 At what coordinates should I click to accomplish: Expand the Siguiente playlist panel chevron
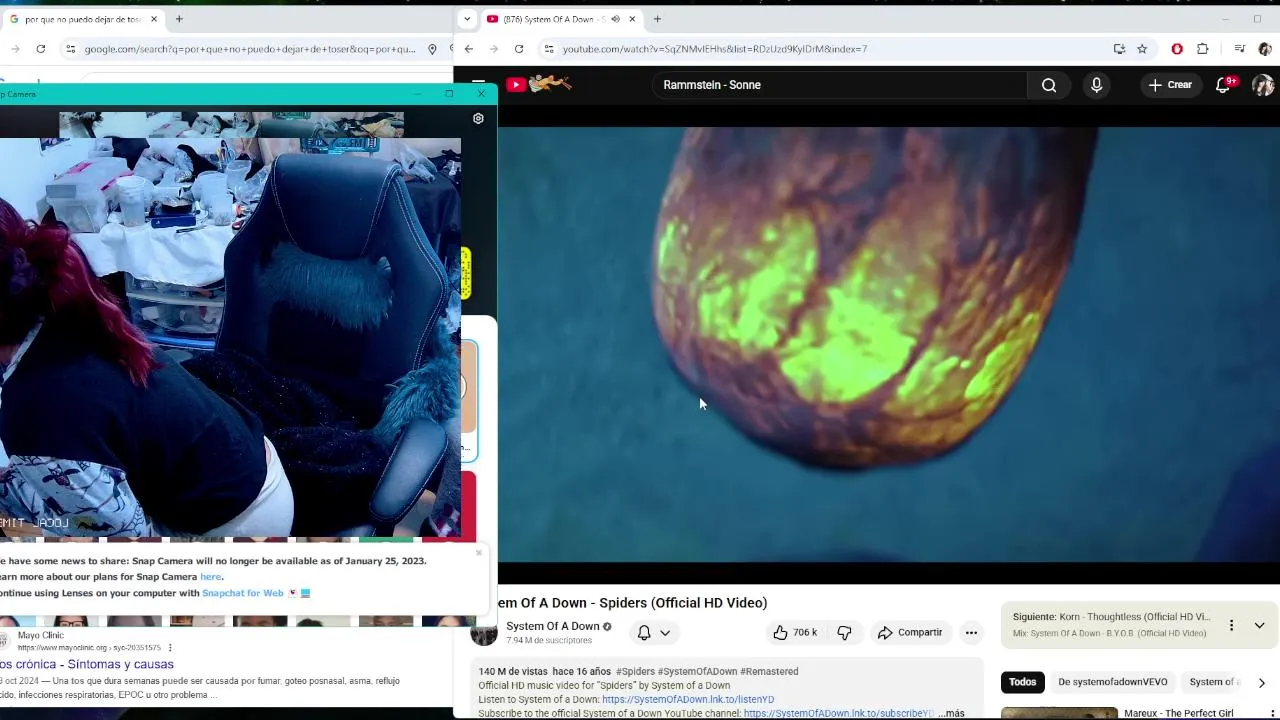(1259, 625)
